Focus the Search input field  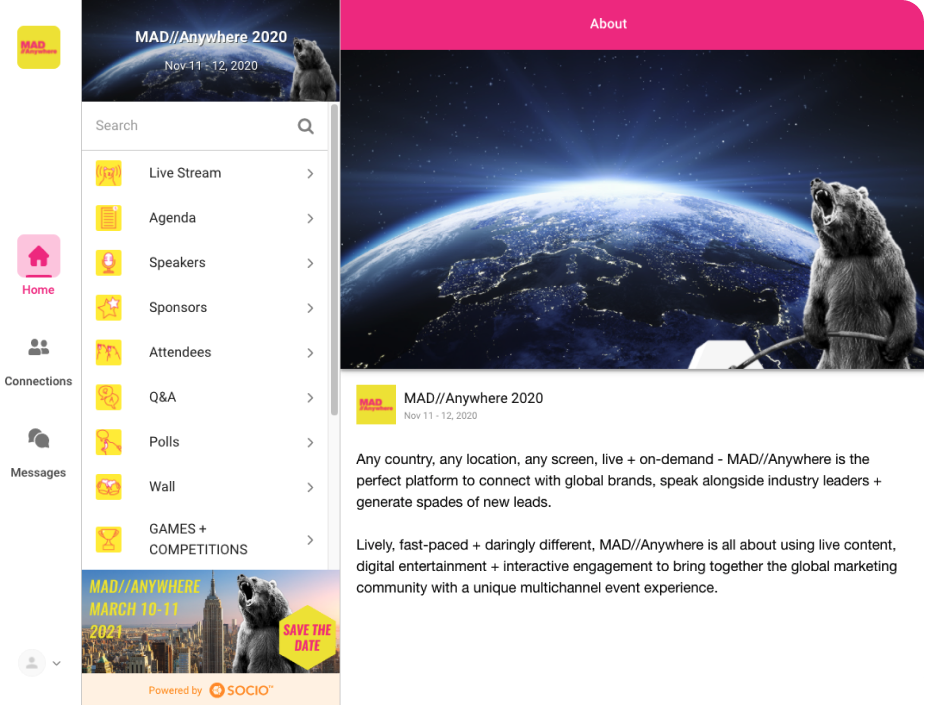coord(205,126)
